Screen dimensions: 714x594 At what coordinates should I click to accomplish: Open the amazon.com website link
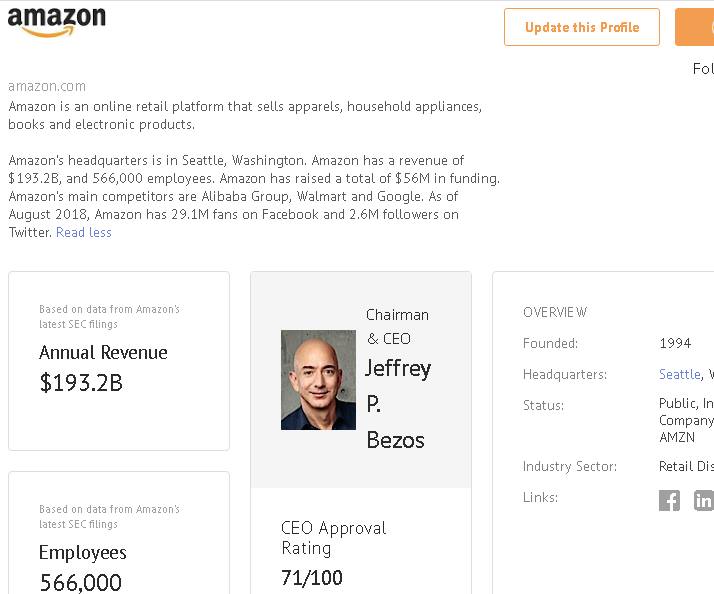pos(47,87)
